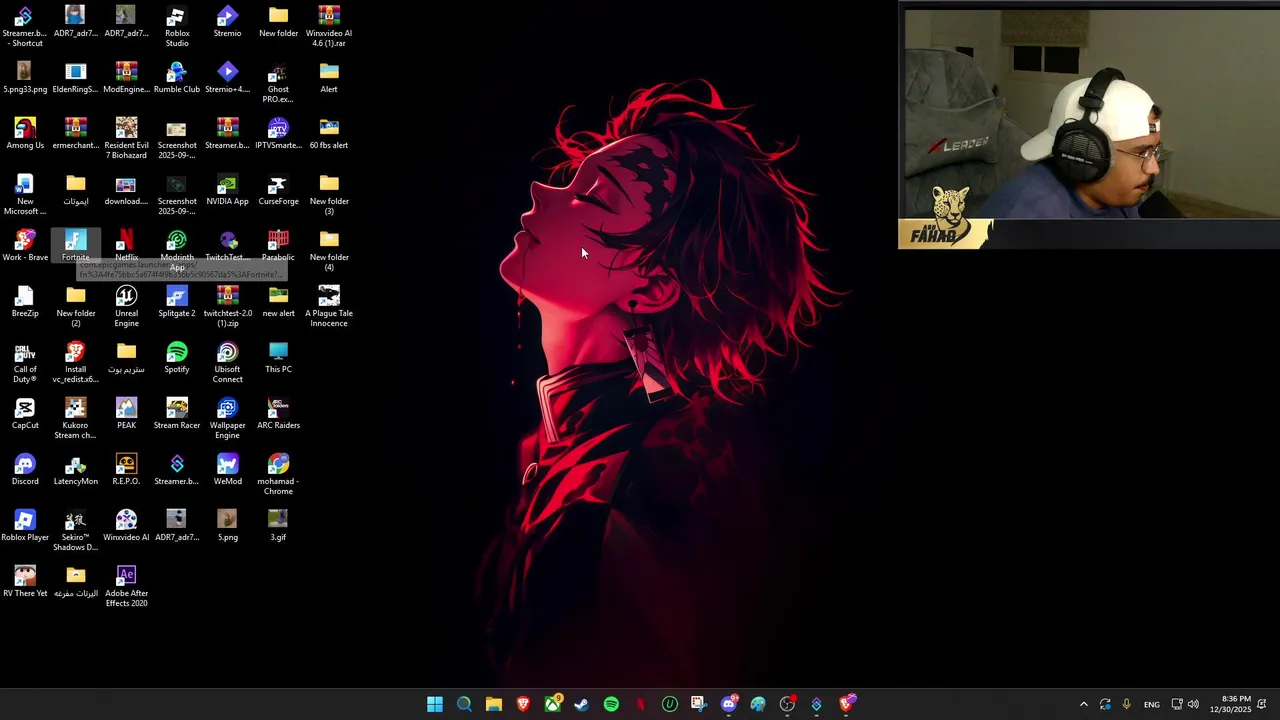This screenshot has width=1280, height=720.
Task: Select the Wallpaper Engine desktop icon
Action: (227, 418)
